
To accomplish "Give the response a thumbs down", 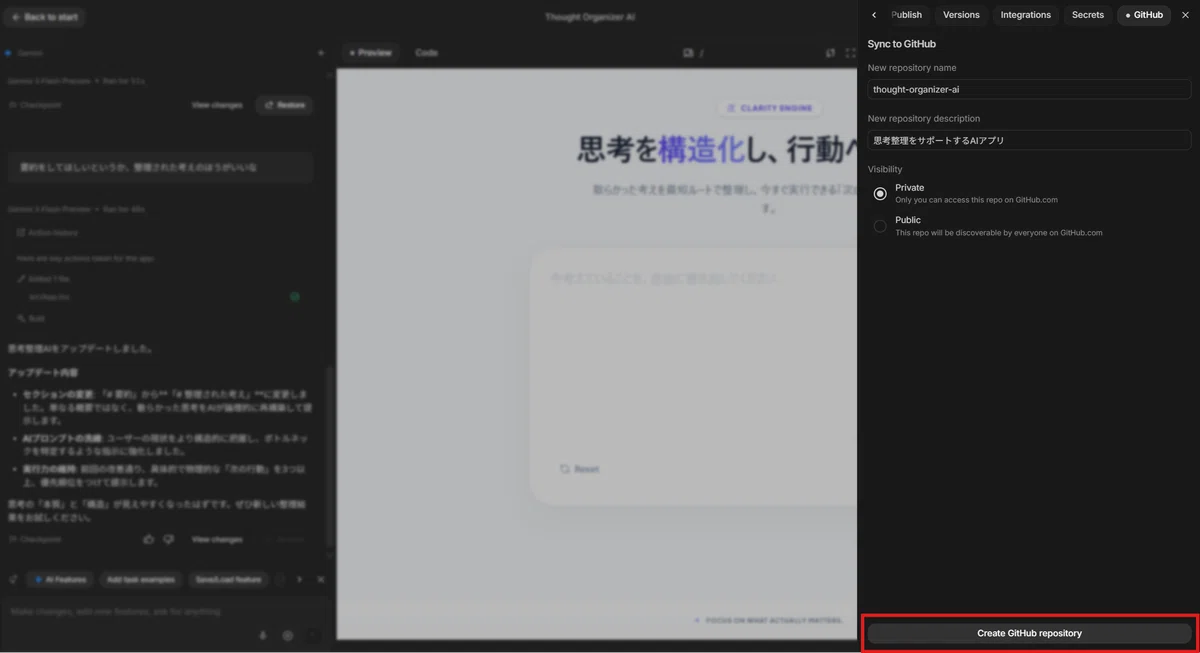I will pyautogui.click(x=168, y=539).
